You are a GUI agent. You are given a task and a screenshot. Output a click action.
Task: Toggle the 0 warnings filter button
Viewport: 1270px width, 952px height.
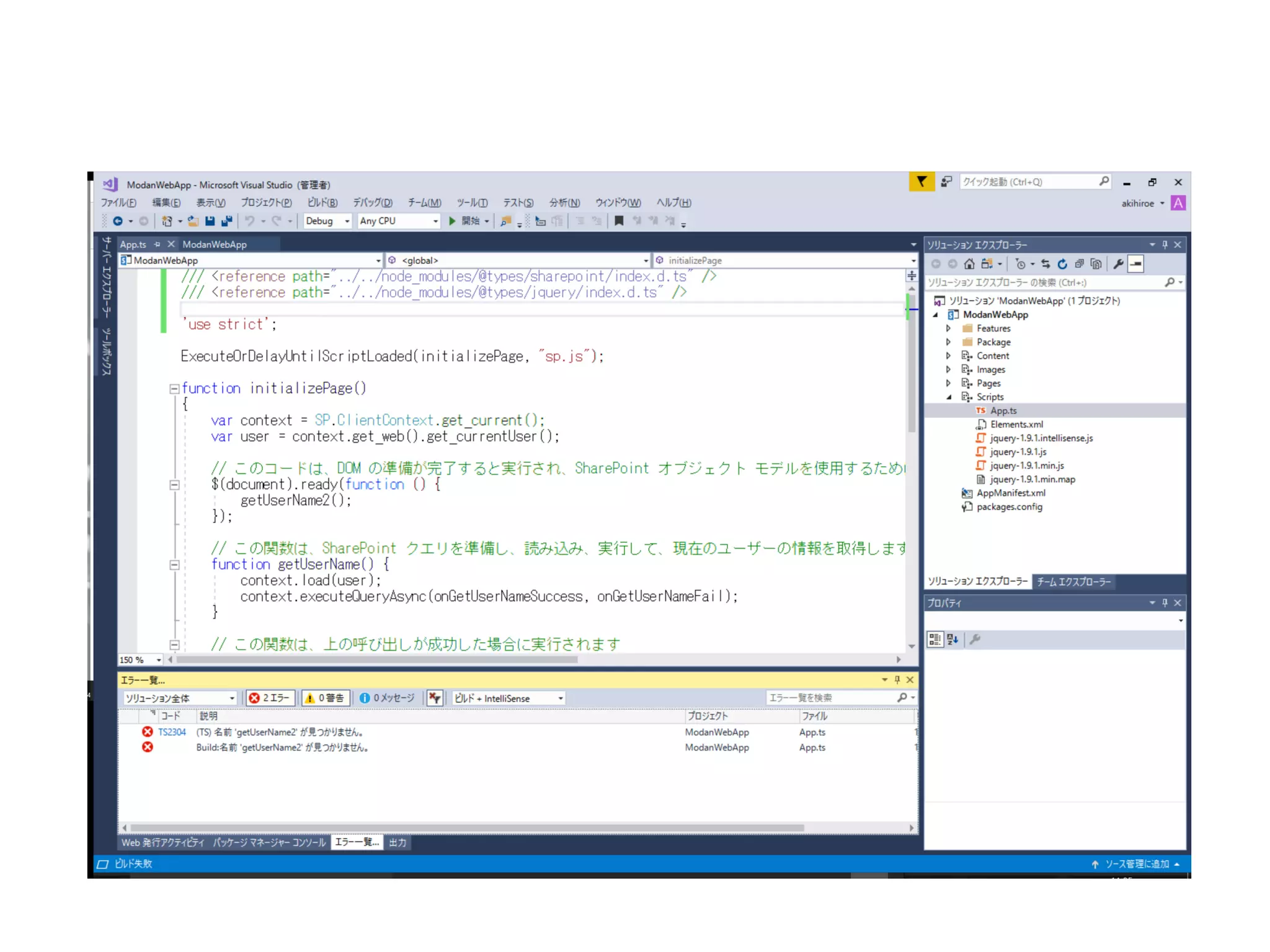(x=326, y=699)
